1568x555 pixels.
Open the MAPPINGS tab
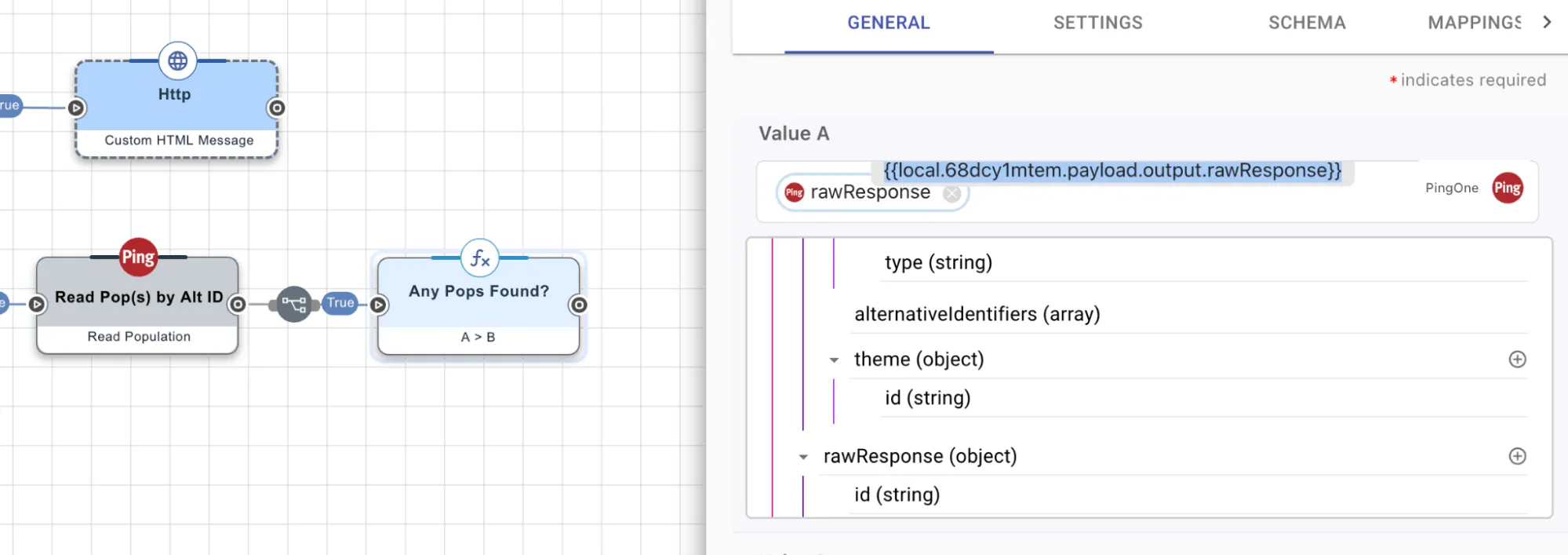(x=1473, y=23)
